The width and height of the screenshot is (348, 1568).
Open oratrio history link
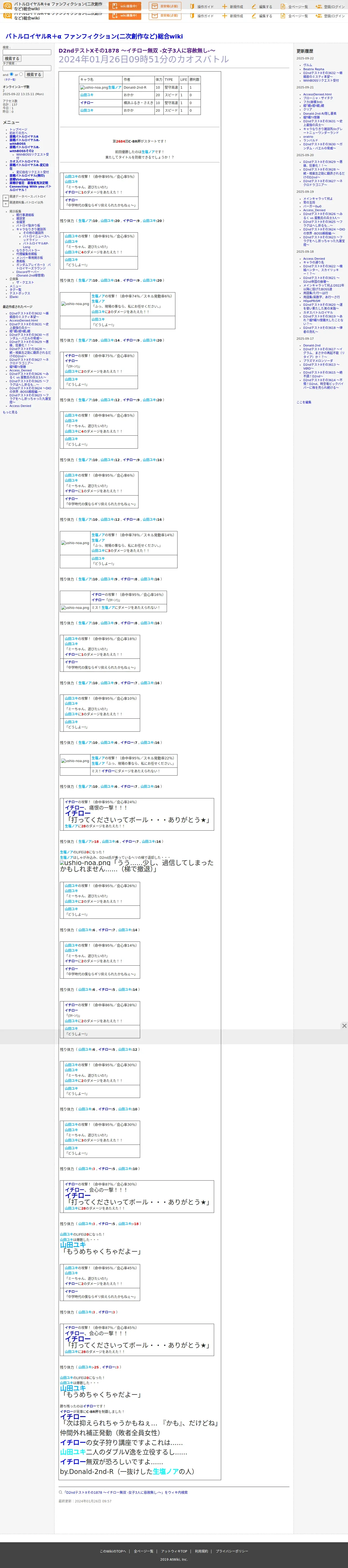point(309,136)
